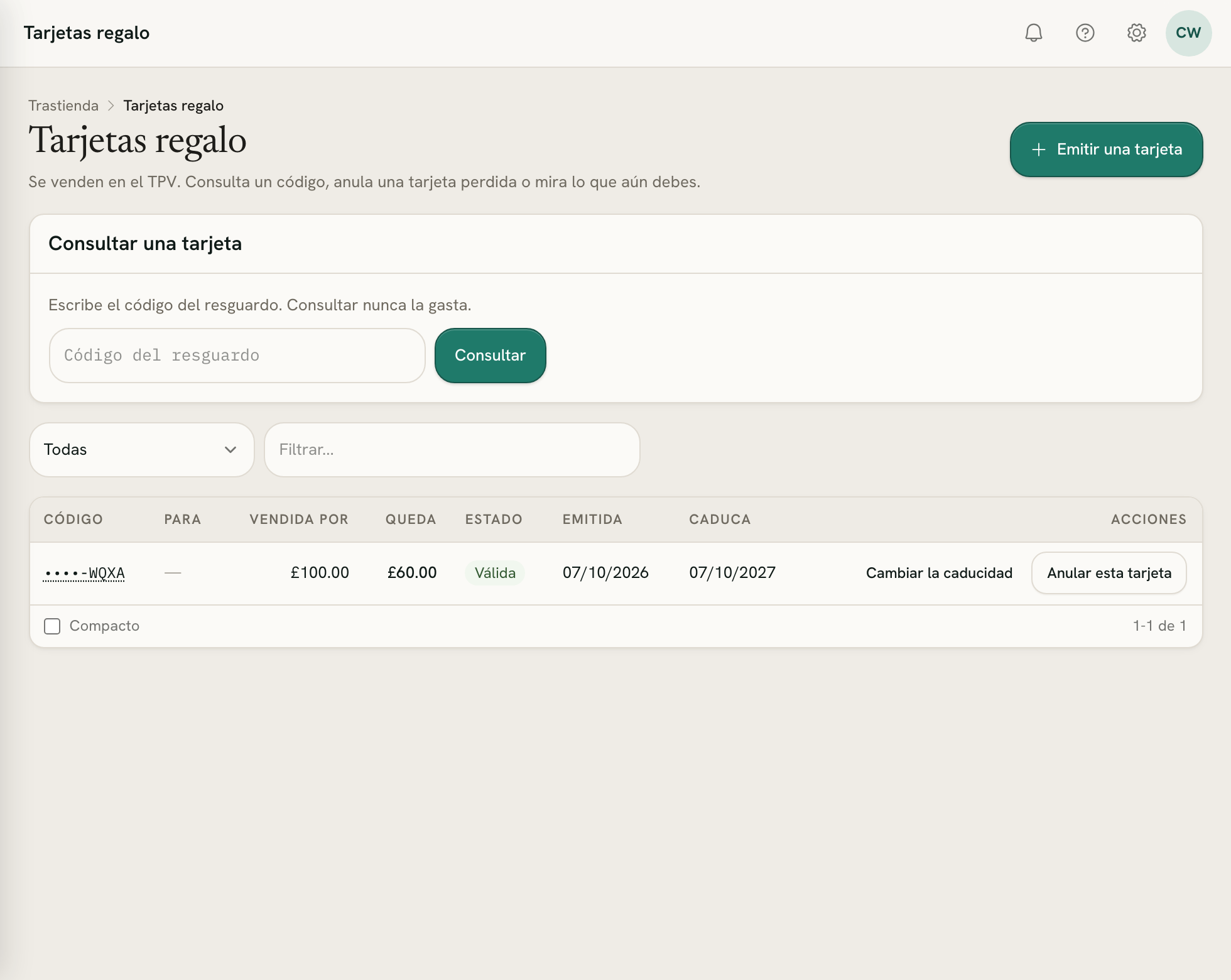Sort by the PARA column header

pyautogui.click(x=183, y=520)
